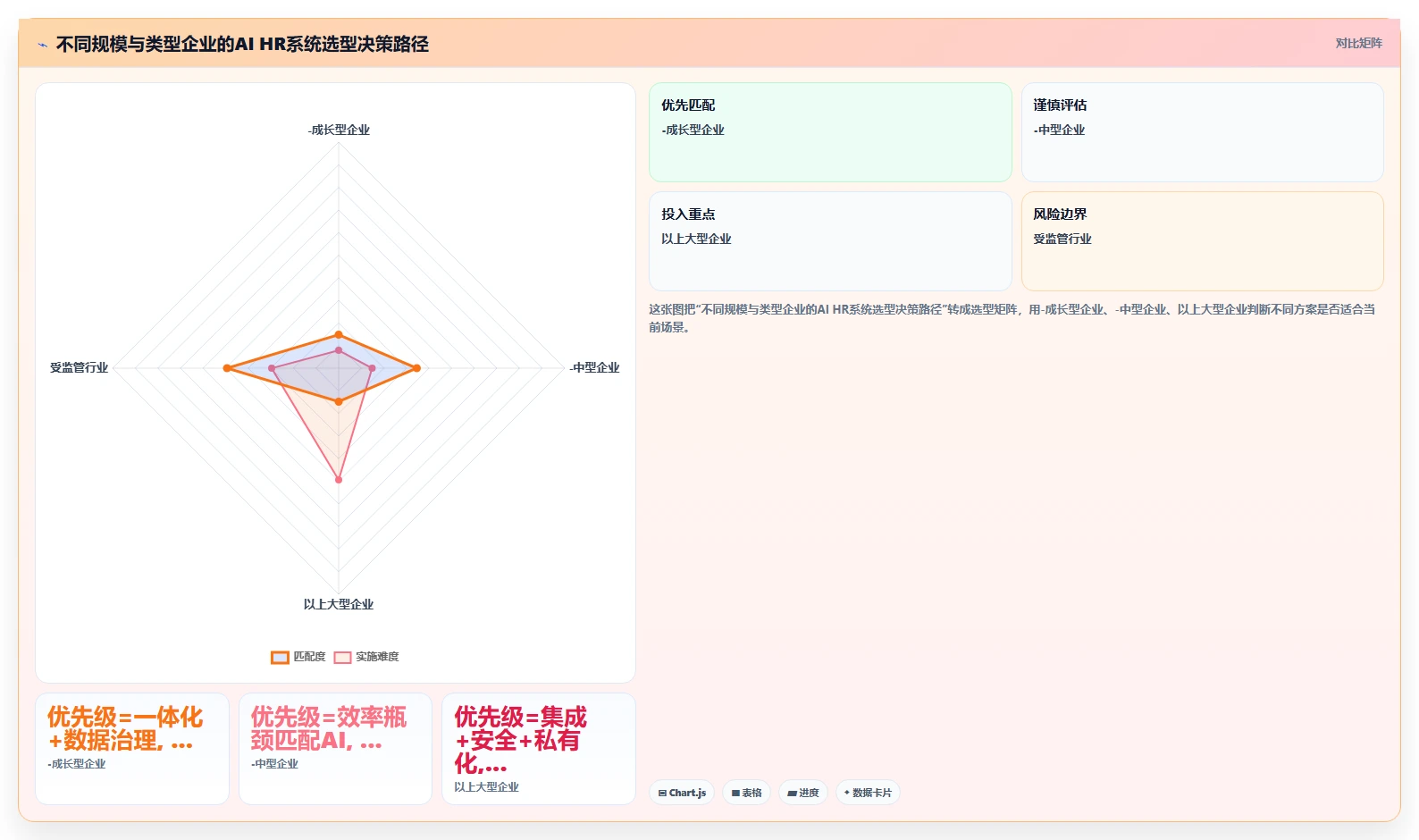Click the orange data point on 受监管行业 axis
This screenshot has height=840, width=1419.
click(227, 368)
